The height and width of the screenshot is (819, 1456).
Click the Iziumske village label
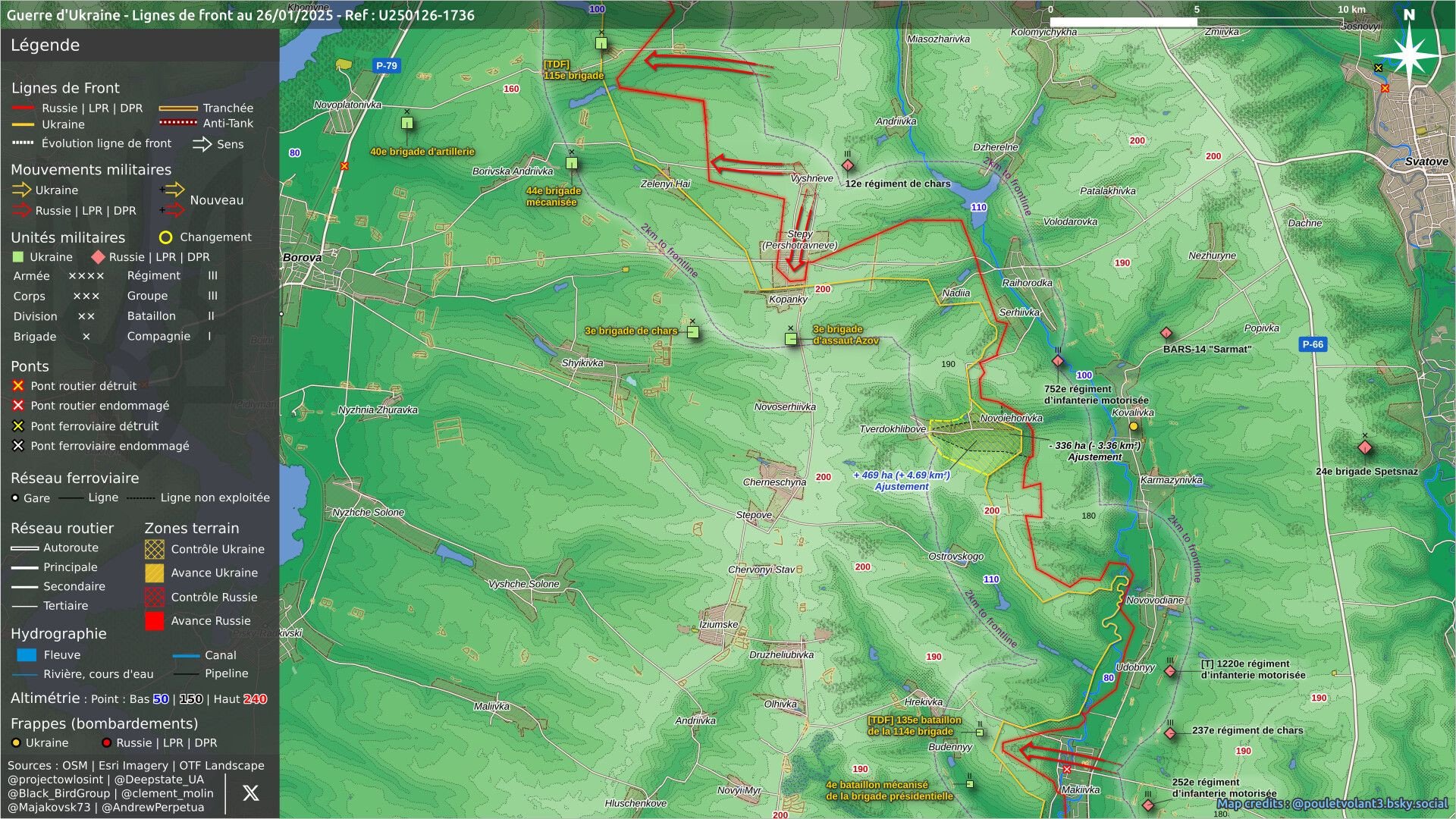(719, 625)
